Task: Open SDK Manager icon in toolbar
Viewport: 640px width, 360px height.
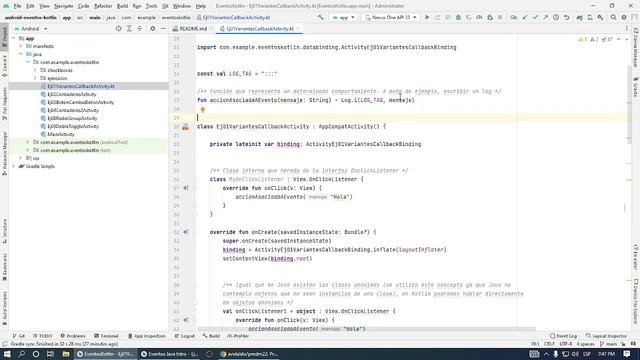Action: (x=600, y=18)
